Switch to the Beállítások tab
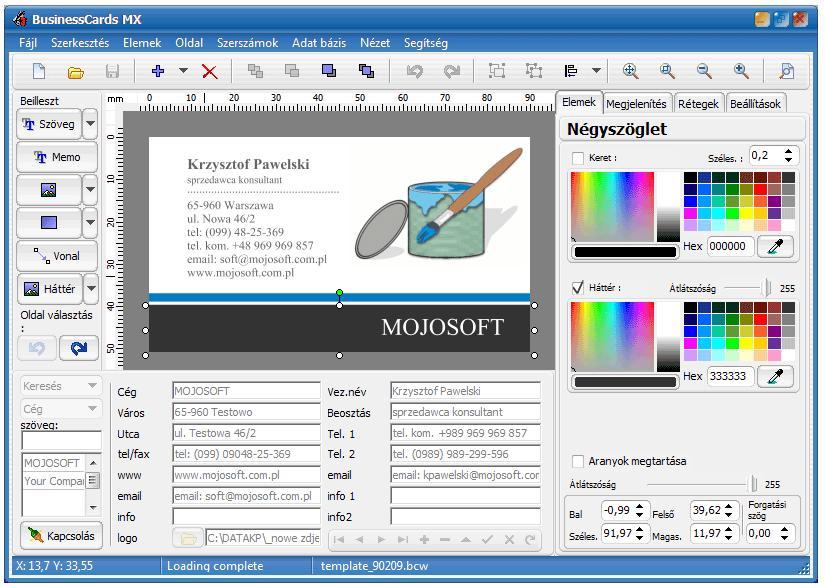This screenshot has height=588, width=825. 755,104
